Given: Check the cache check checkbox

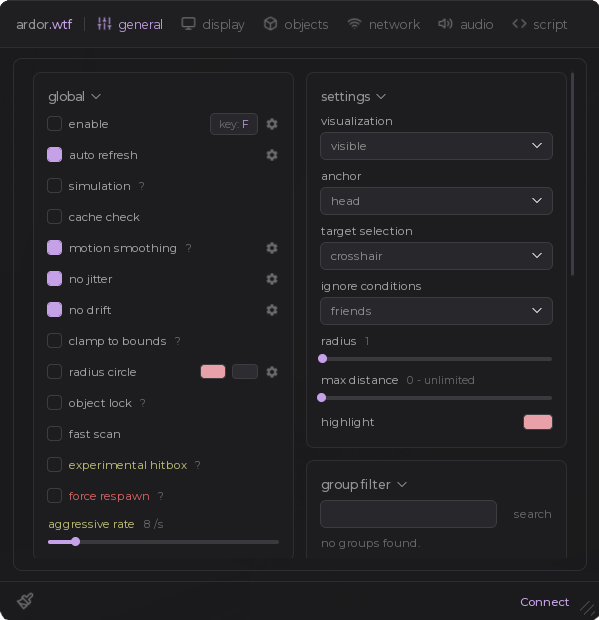Looking at the screenshot, I should [55, 217].
